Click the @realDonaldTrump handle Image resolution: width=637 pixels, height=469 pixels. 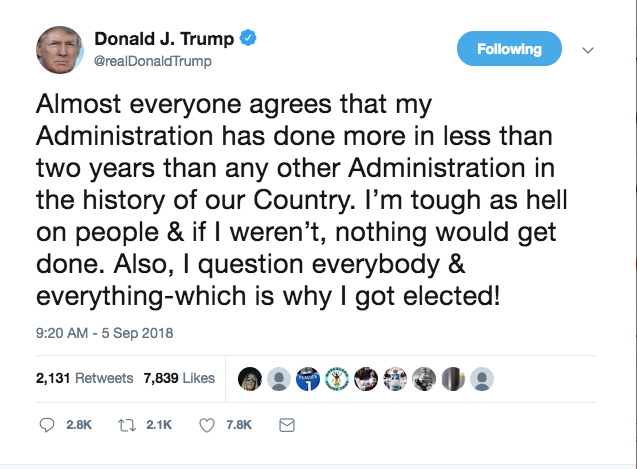tap(153, 61)
